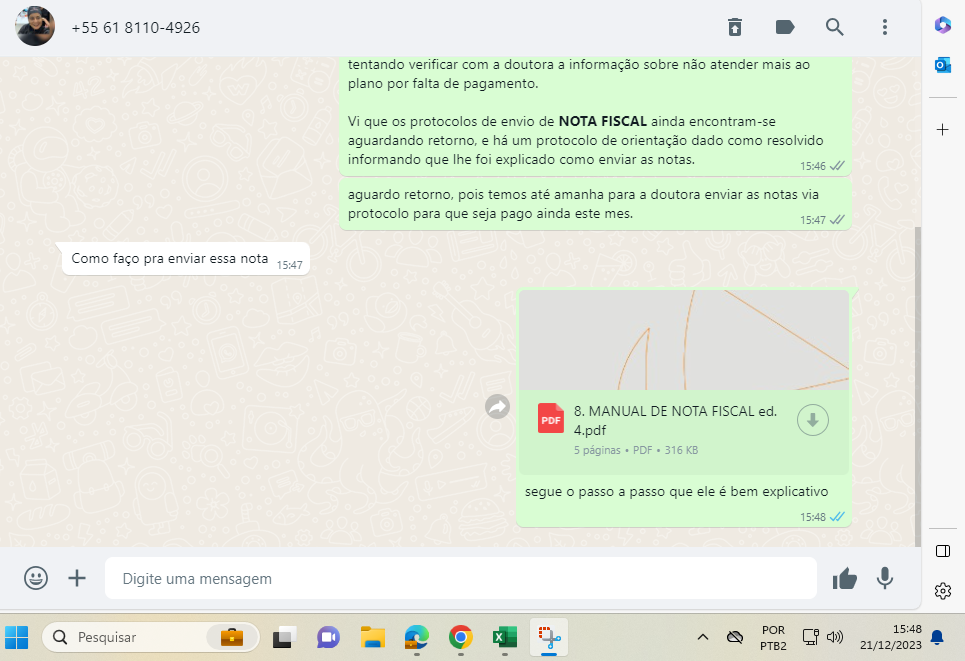Click the trash archive icon in chat header
The image size is (965, 661).
(x=735, y=27)
